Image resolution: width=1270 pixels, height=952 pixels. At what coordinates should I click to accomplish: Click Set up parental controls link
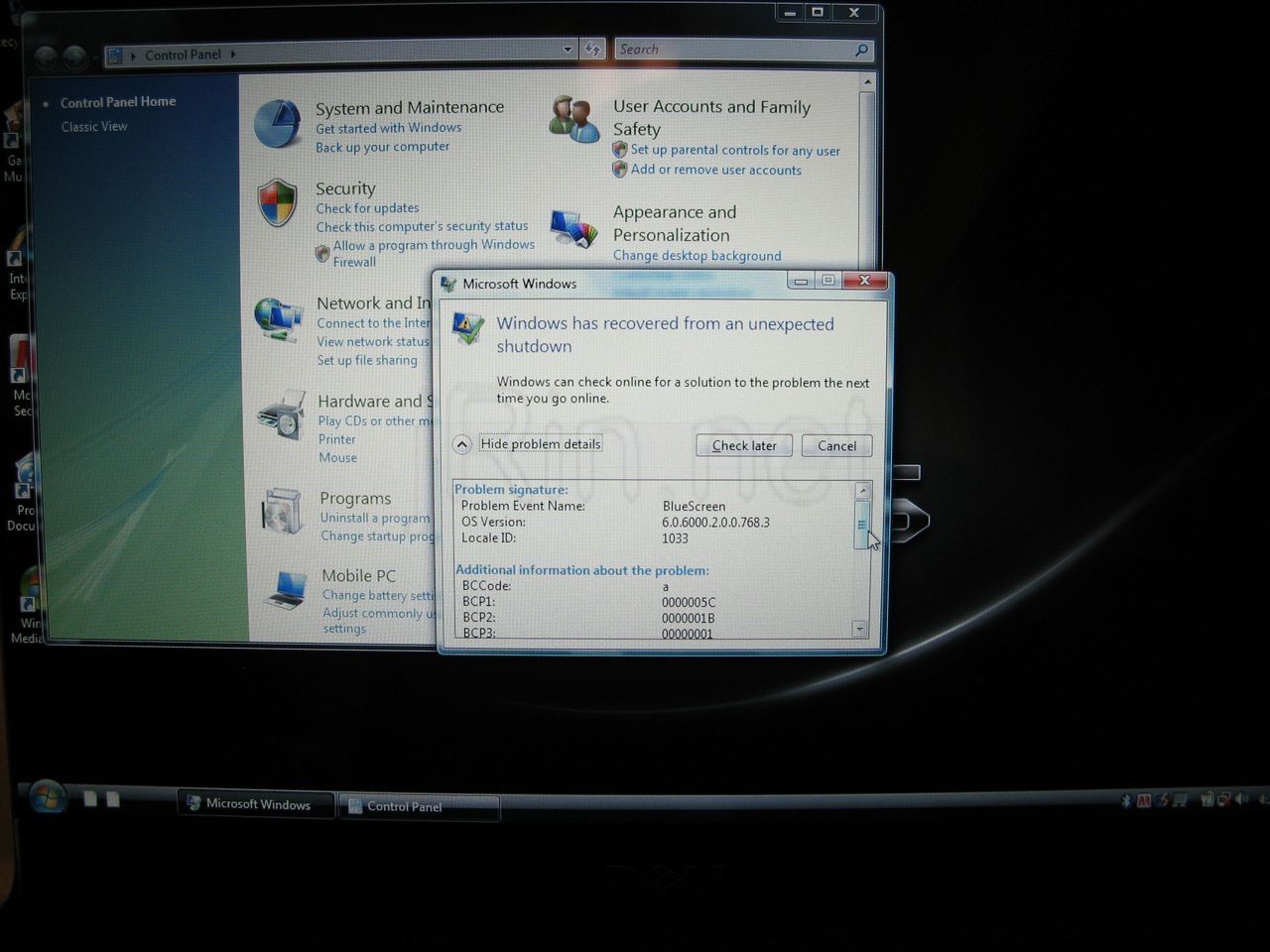click(735, 151)
